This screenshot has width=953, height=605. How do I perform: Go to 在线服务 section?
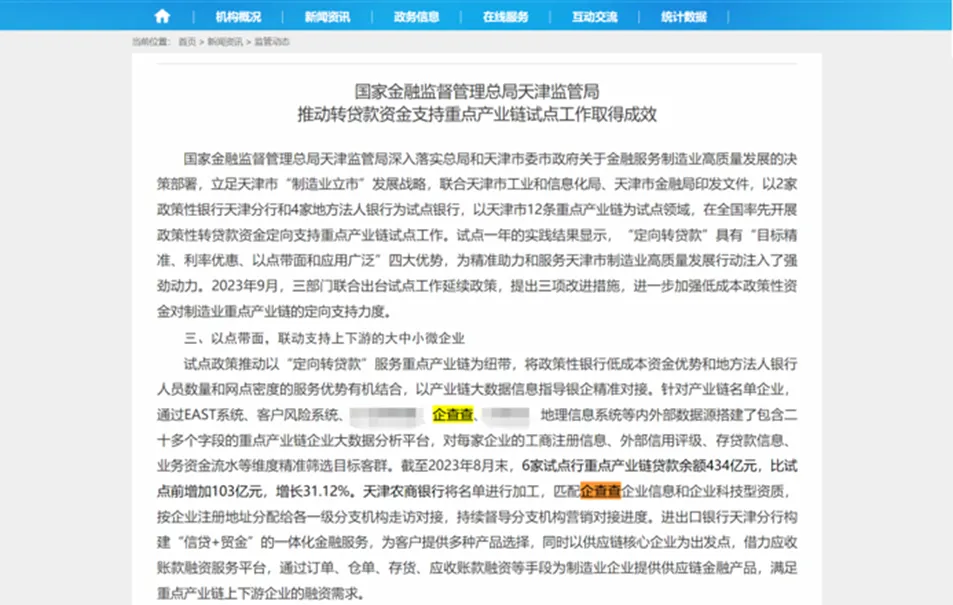tap(505, 17)
